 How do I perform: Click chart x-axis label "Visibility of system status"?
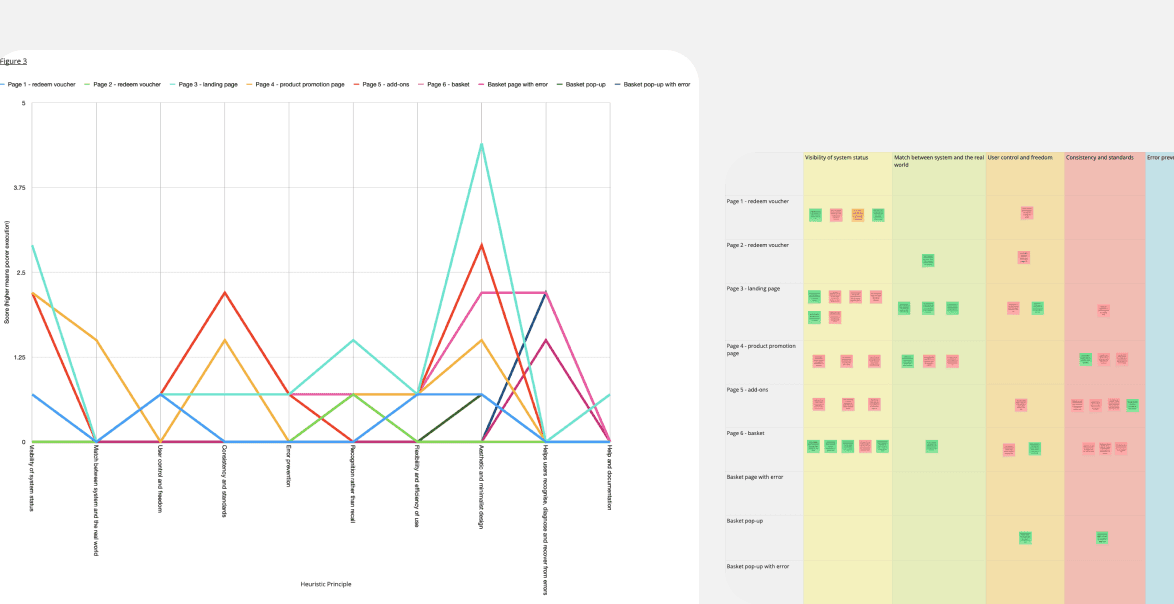click(x=31, y=478)
